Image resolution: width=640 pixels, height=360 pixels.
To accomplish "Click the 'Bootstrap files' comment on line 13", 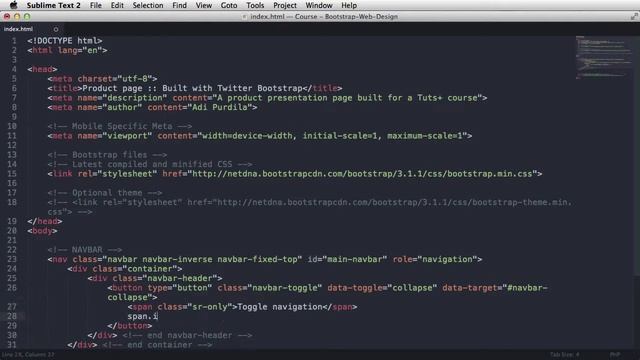I will 107,155.
